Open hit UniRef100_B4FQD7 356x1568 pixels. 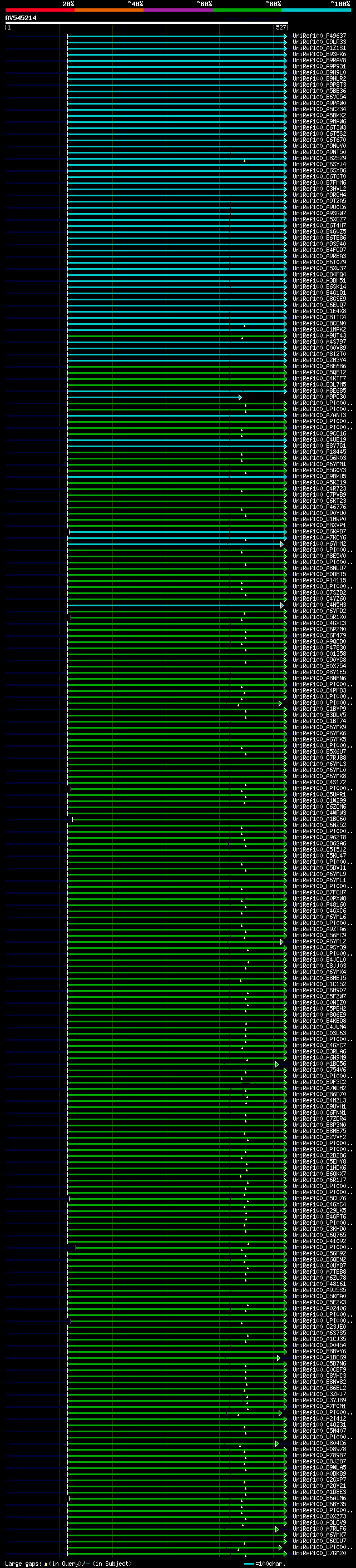tap(319, 250)
